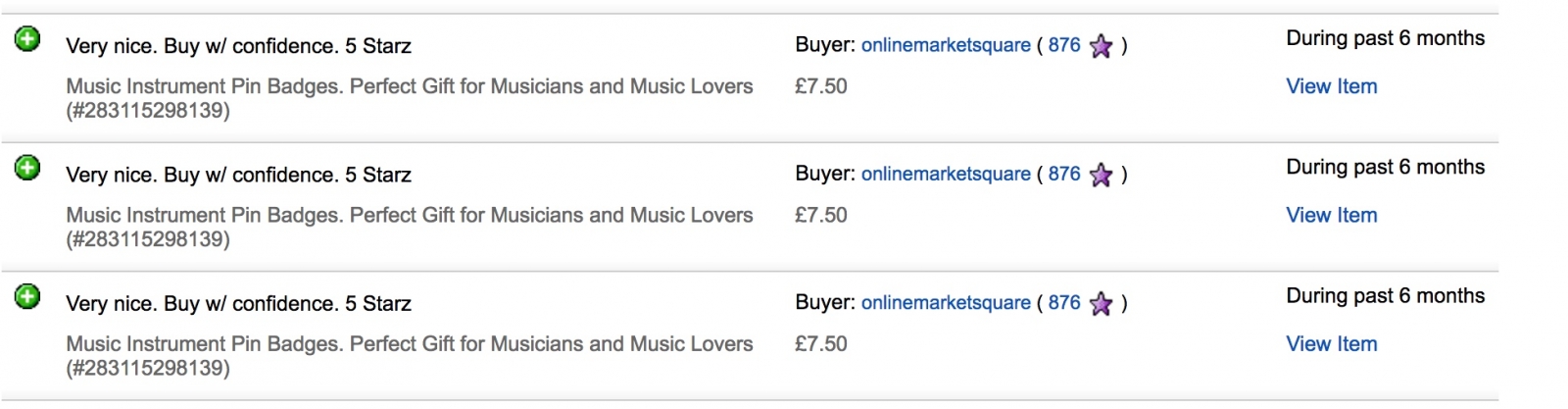Image resolution: width=1568 pixels, height=409 pixels.
Task: Open onlinemarketsquare buyer profile in second row
Action: (x=946, y=174)
